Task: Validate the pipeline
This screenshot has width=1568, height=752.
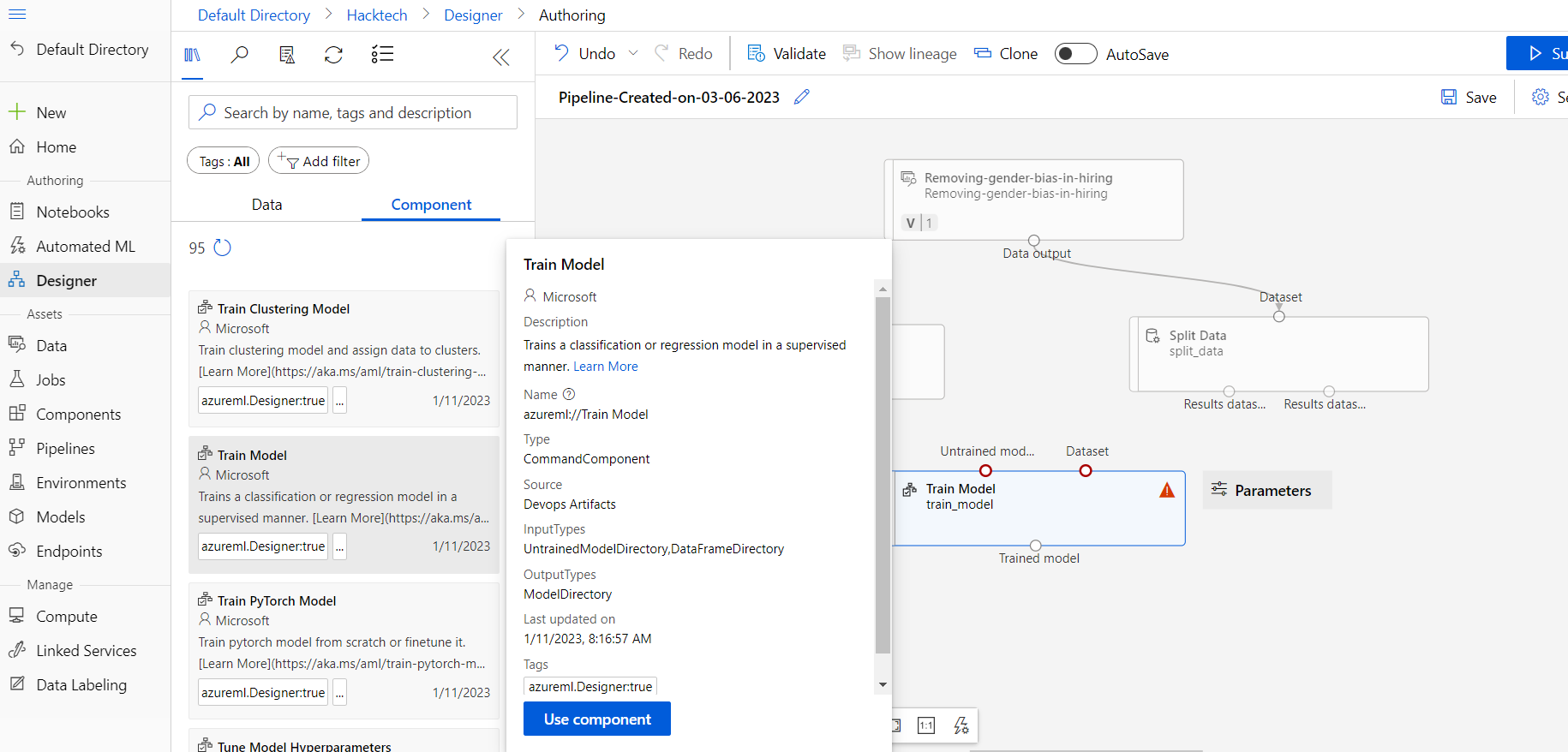Action: point(787,53)
